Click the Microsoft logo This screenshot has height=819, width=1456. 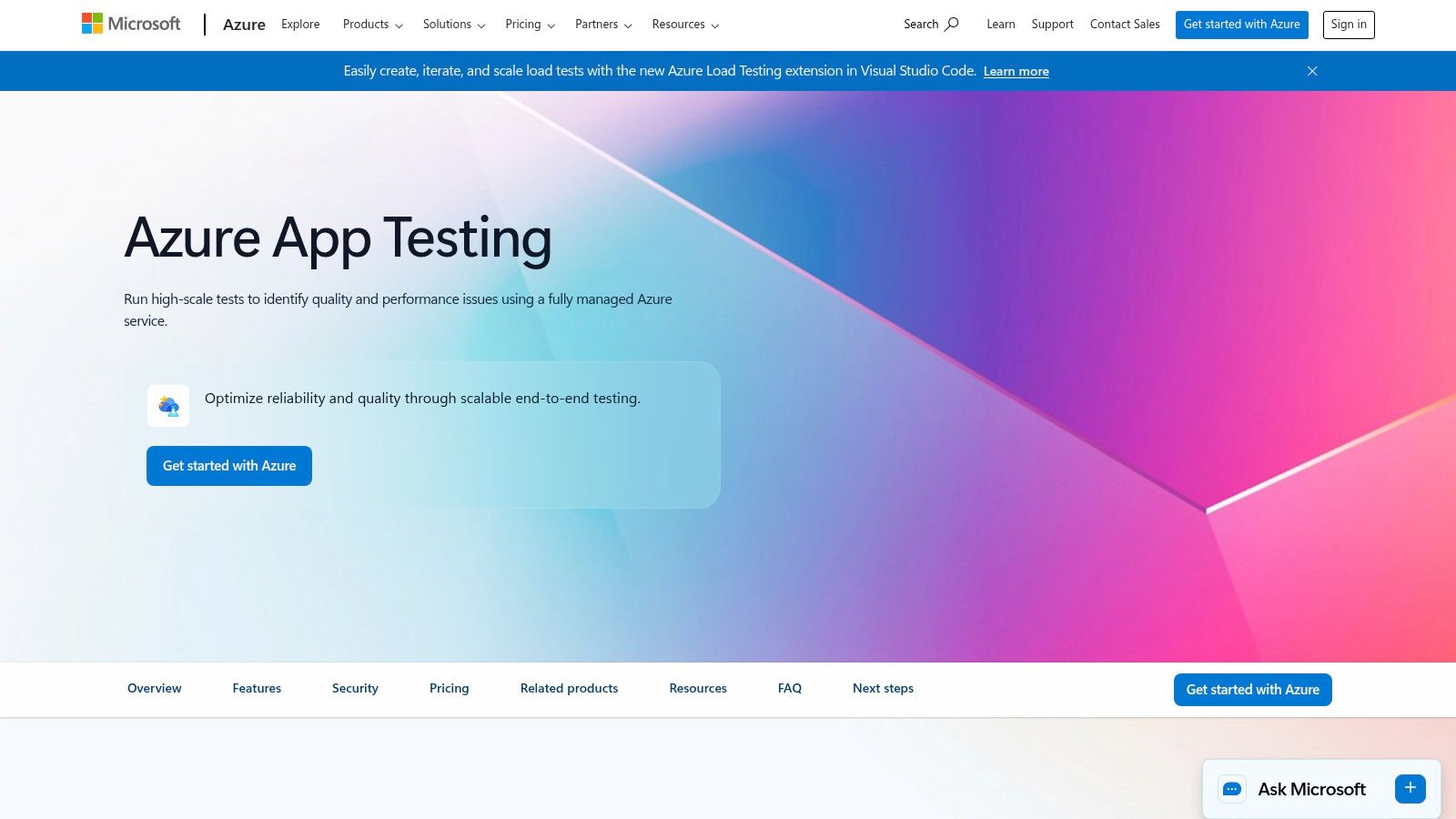tap(131, 24)
